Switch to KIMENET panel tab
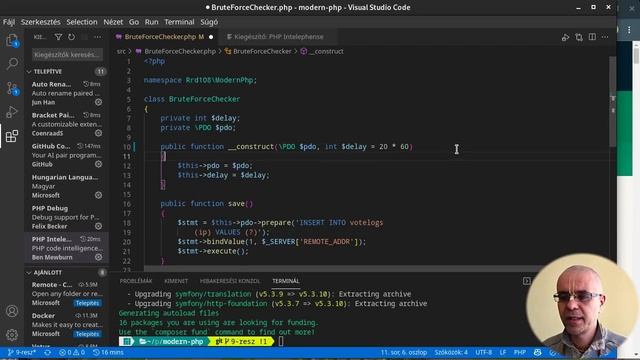Screen dimensions: 640x360 tap(176, 281)
